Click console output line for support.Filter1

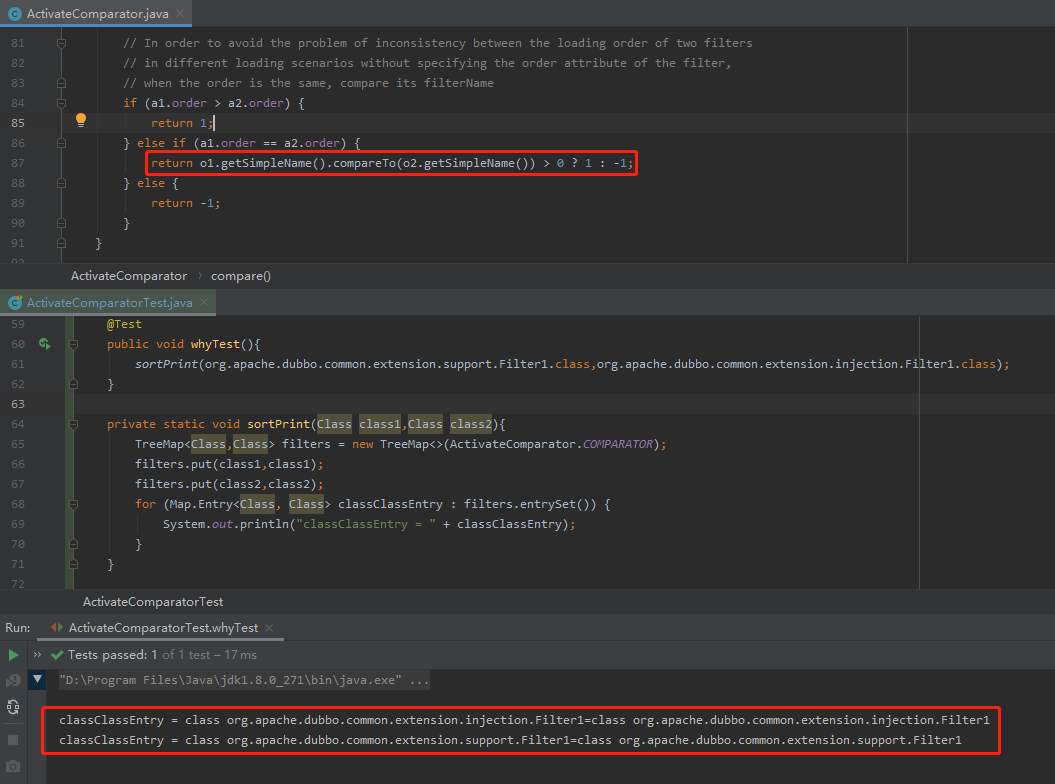[510, 740]
